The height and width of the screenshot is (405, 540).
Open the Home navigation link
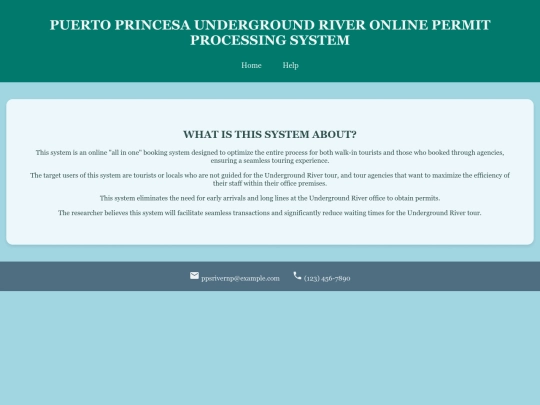251,65
